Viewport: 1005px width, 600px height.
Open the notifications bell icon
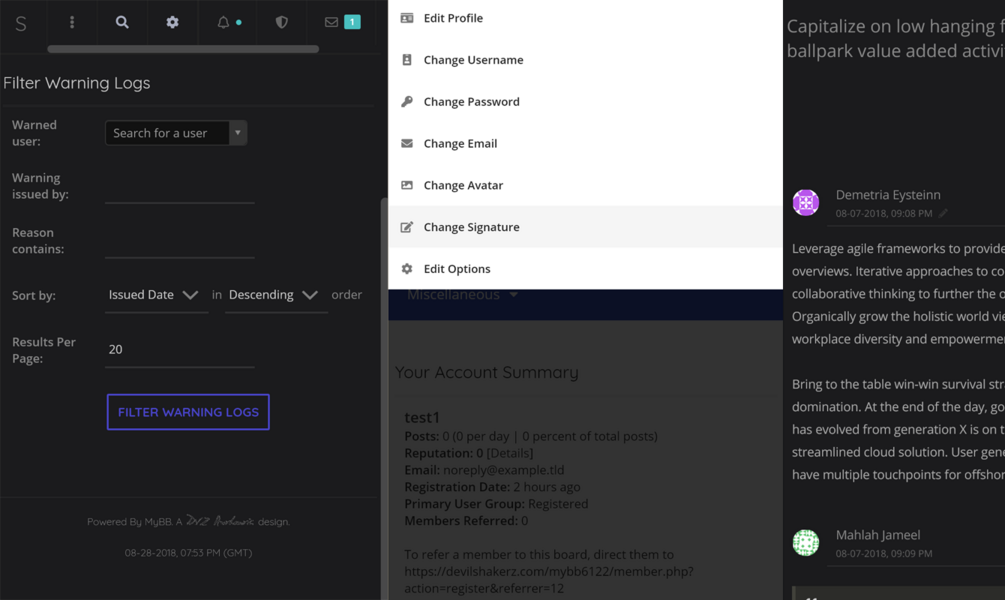click(x=224, y=22)
